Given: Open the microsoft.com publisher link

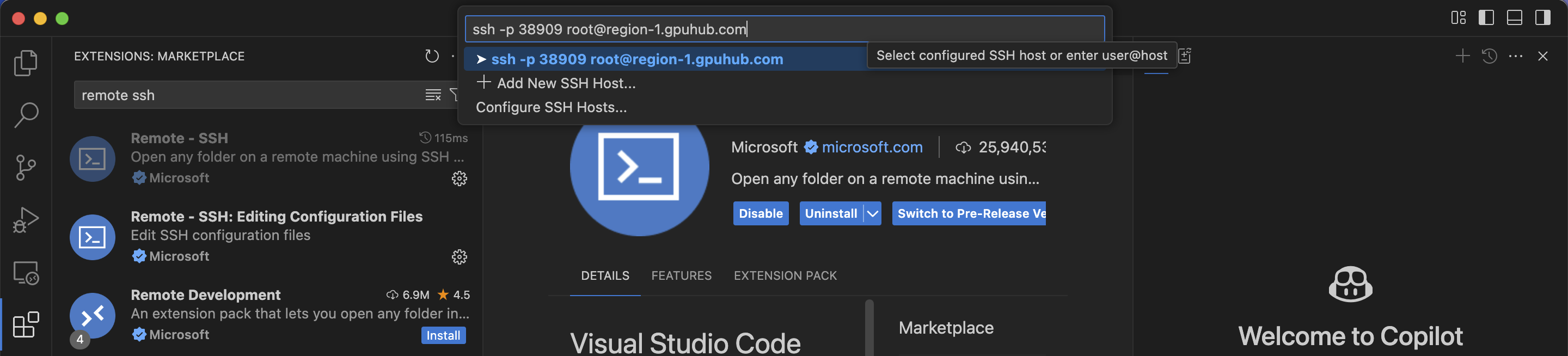Looking at the screenshot, I should (x=872, y=148).
